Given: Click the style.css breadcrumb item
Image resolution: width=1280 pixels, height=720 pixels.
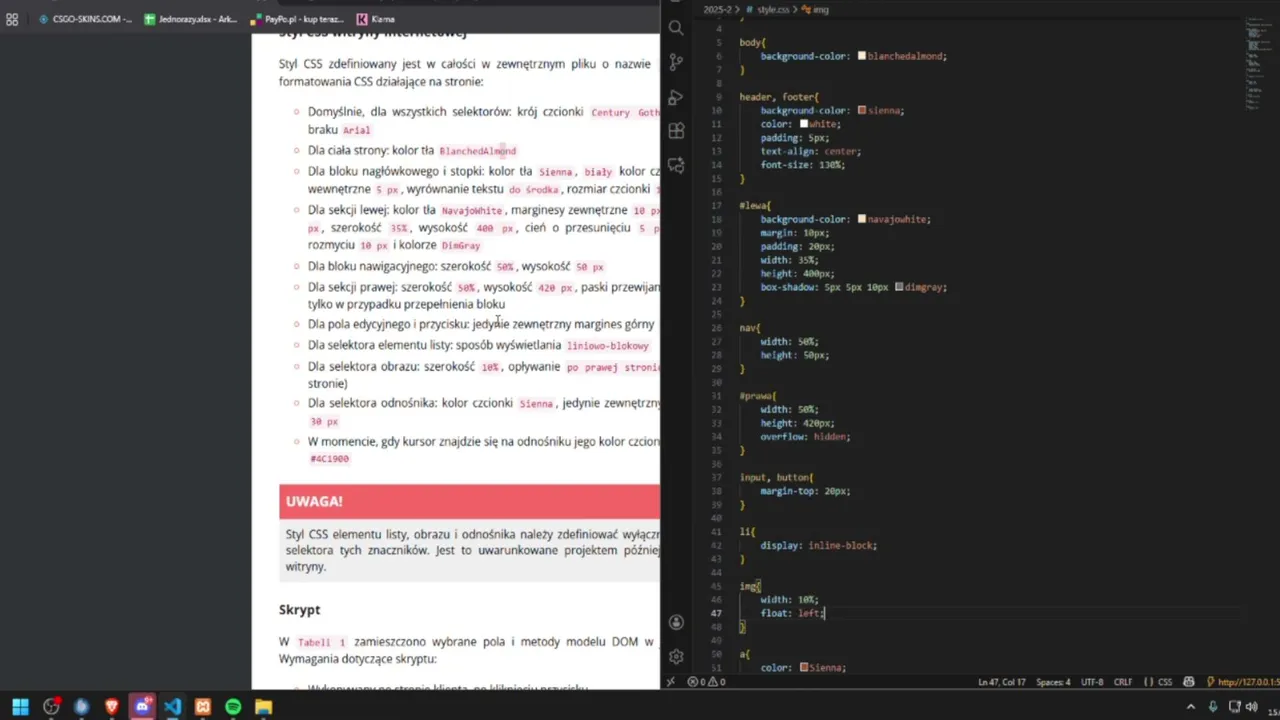Looking at the screenshot, I should click(x=768, y=9).
